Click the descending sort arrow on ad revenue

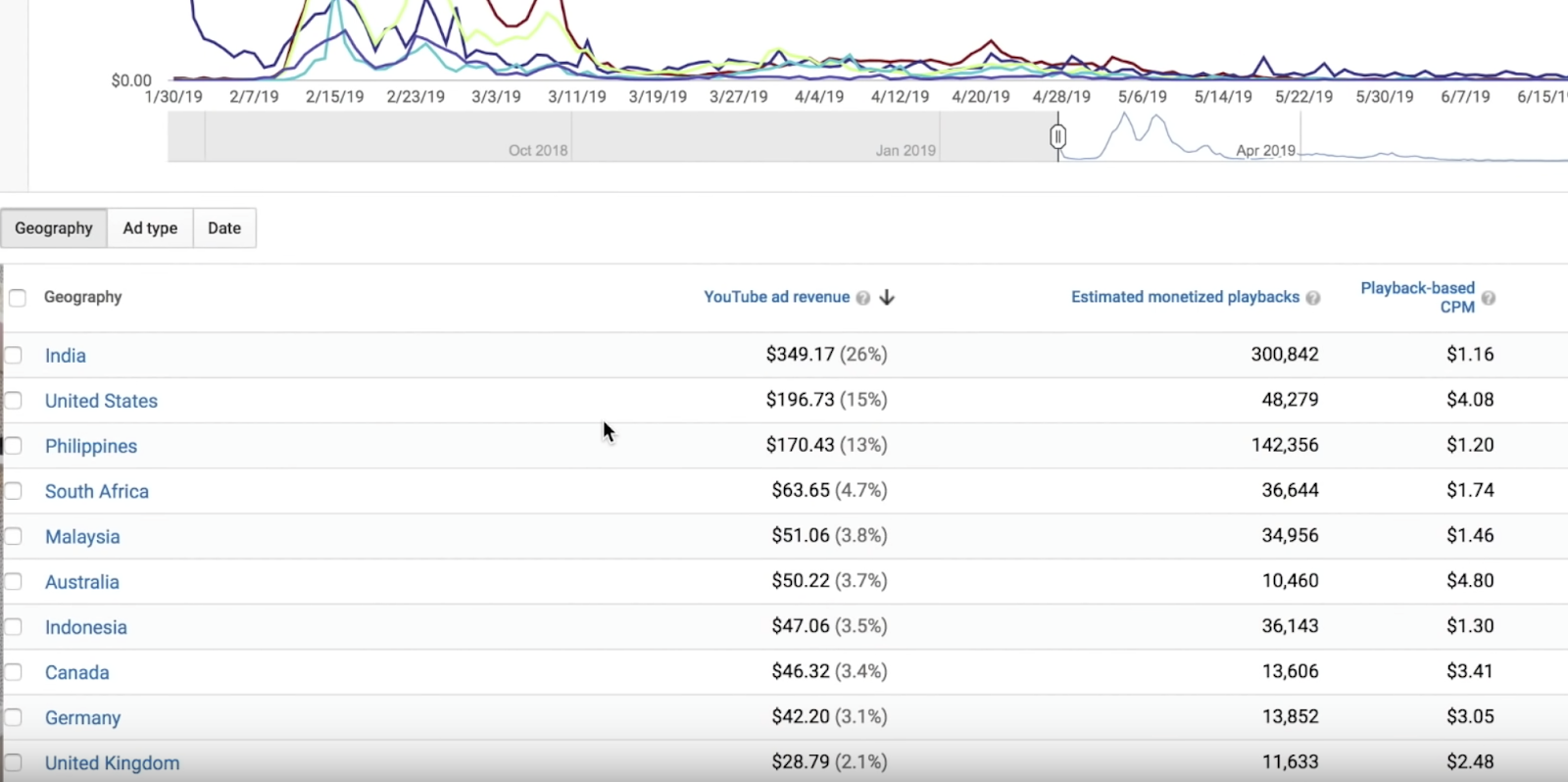(x=887, y=297)
